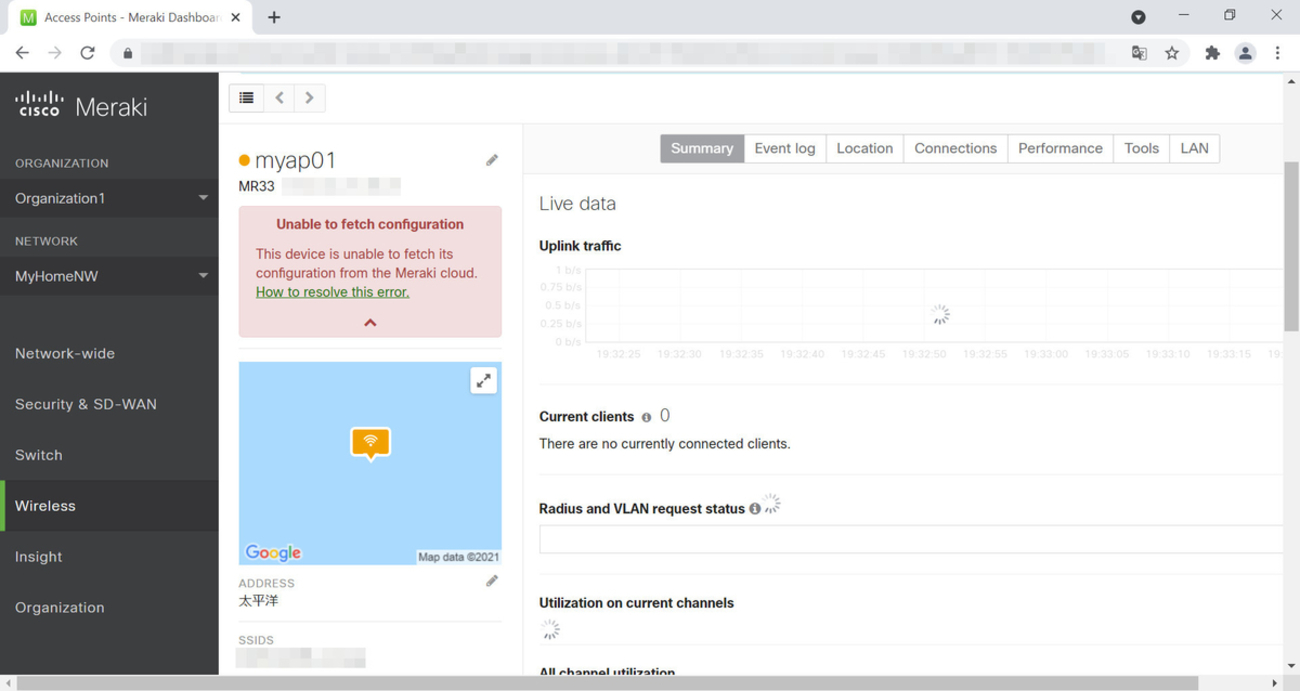Collapse the configuration error banner
The width and height of the screenshot is (1300, 691).
pos(369,322)
